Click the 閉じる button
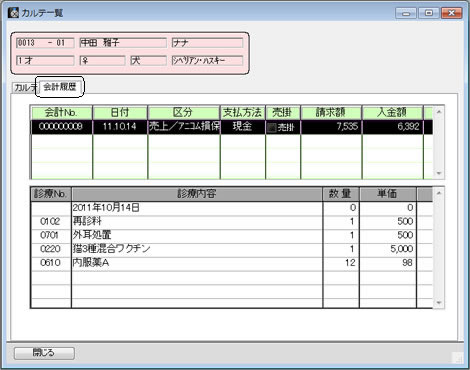The height and width of the screenshot is (370, 470). (x=44, y=353)
